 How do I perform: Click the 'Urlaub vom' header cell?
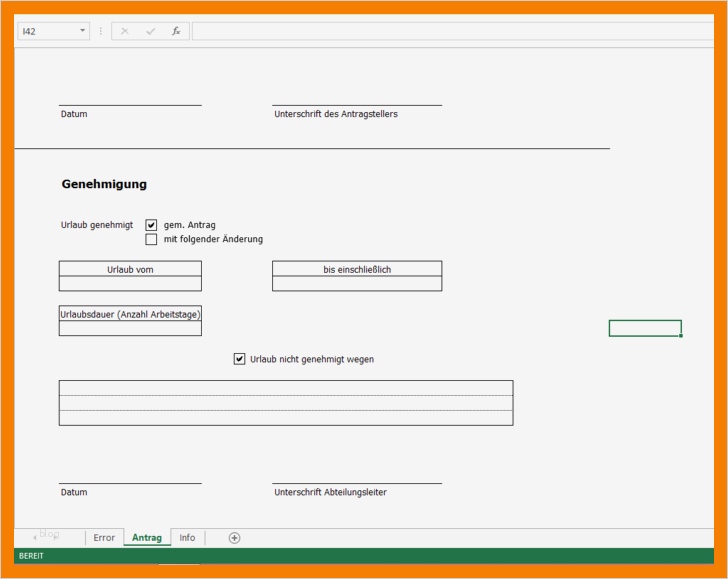pyautogui.click(x=130, y=269)
